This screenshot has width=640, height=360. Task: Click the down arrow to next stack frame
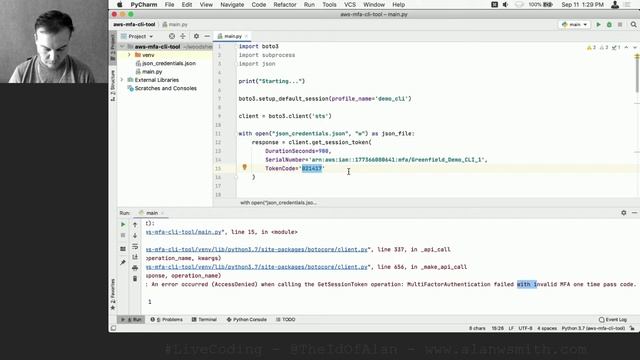pos(135,236)
